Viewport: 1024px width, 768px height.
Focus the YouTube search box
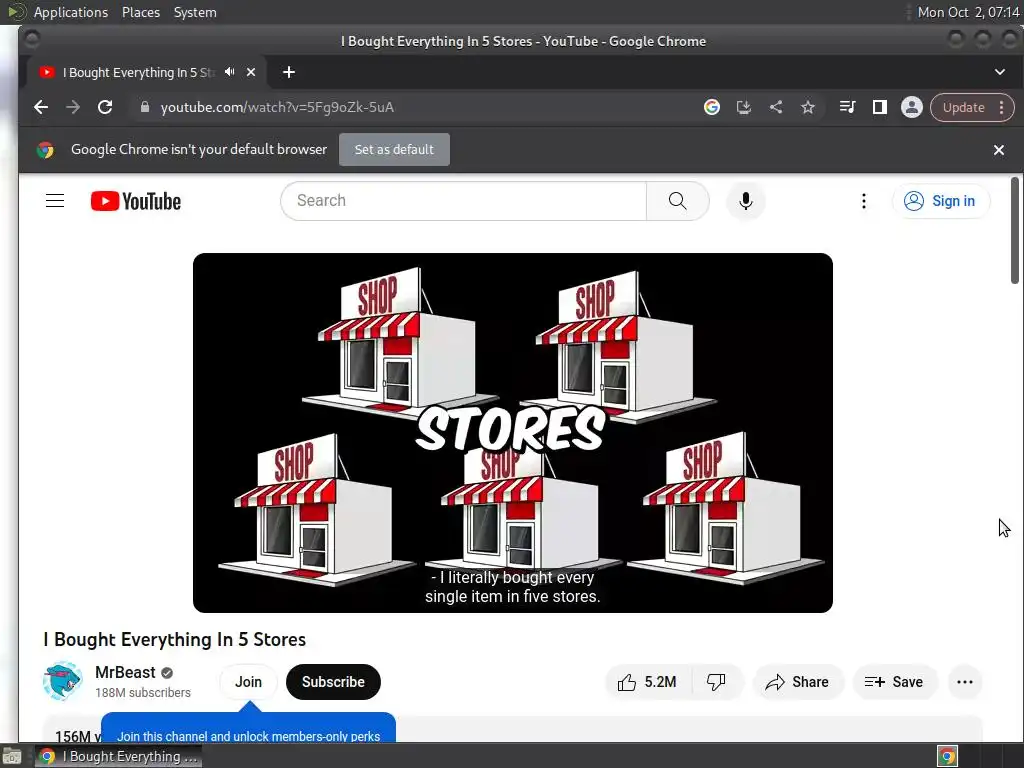463,200
